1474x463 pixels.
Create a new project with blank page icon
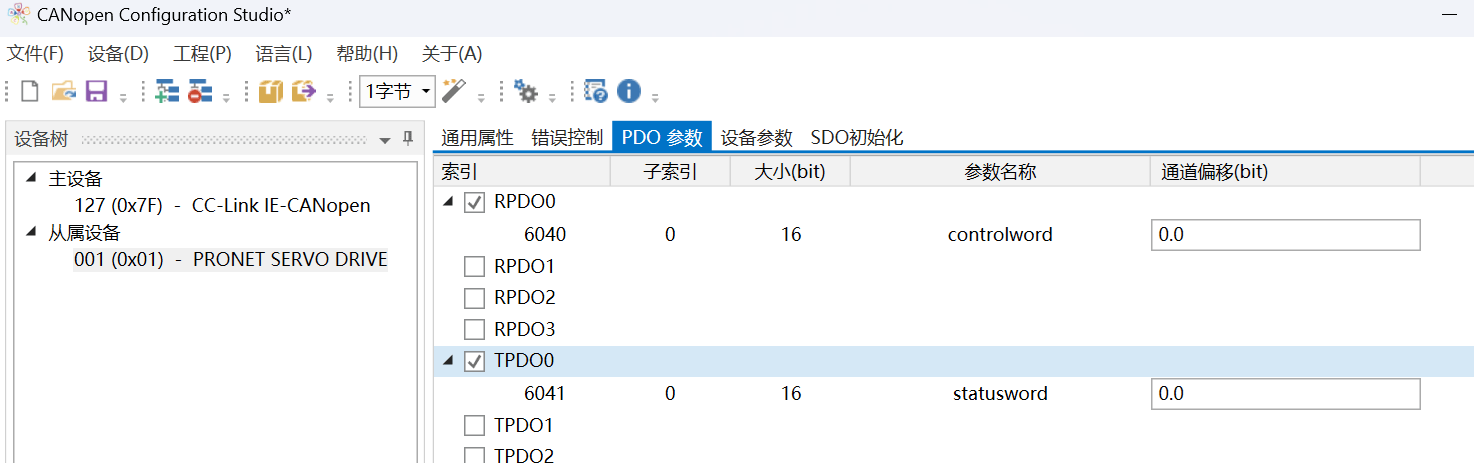pyautogui.click(x=30, y=92)
